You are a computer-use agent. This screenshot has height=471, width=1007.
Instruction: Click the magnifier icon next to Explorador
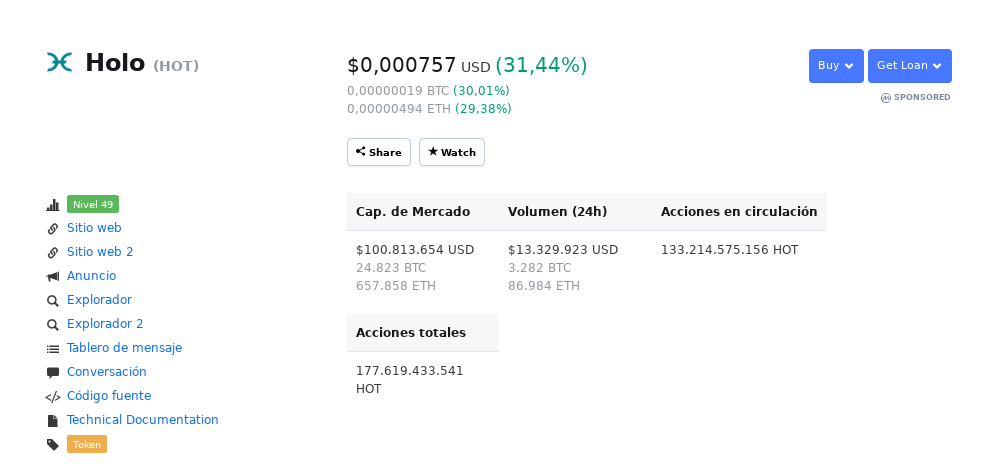(x=53, y=301)
